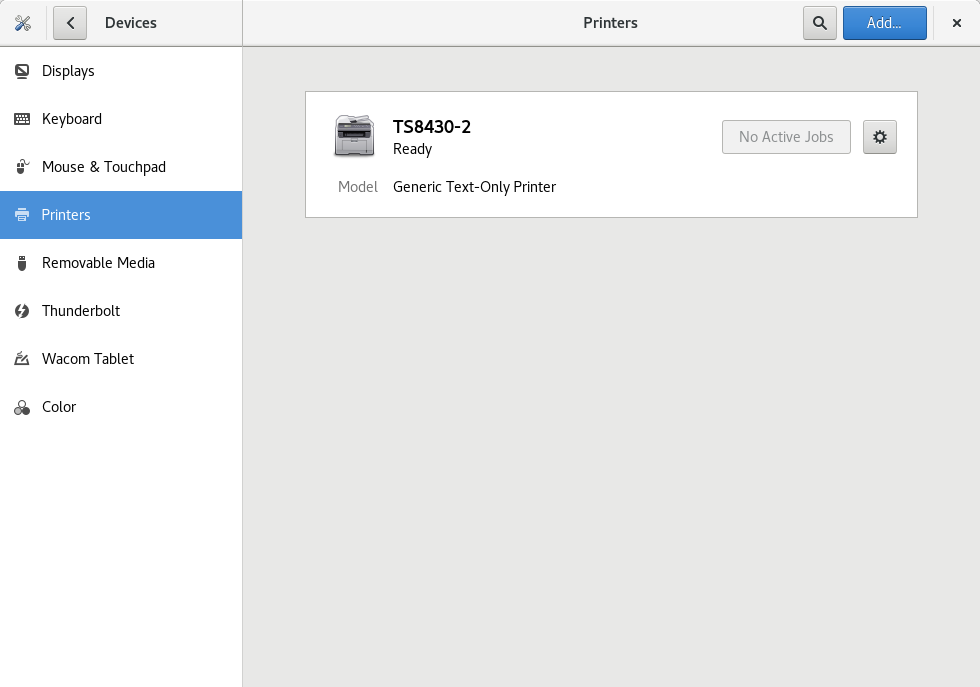The image size is (980, 687).
Task: Click the Thunderbolt lightning icon
Action: (x=22, y=311)
